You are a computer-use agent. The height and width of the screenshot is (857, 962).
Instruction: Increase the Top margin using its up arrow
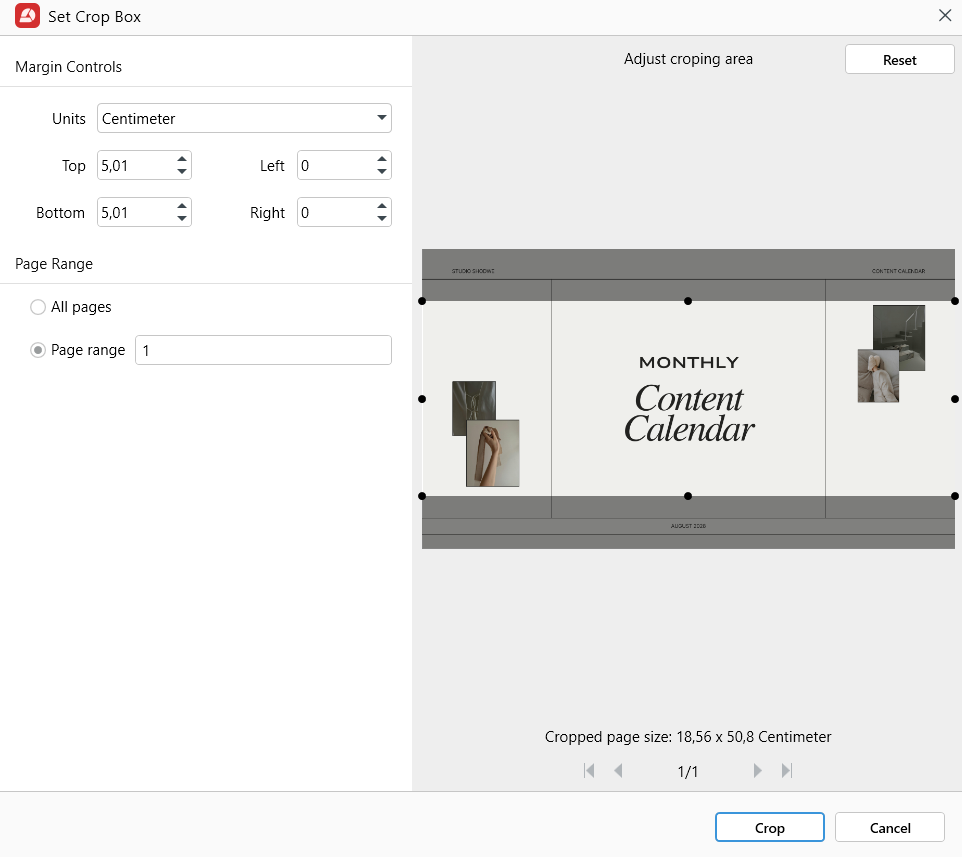tap(181, 159)
